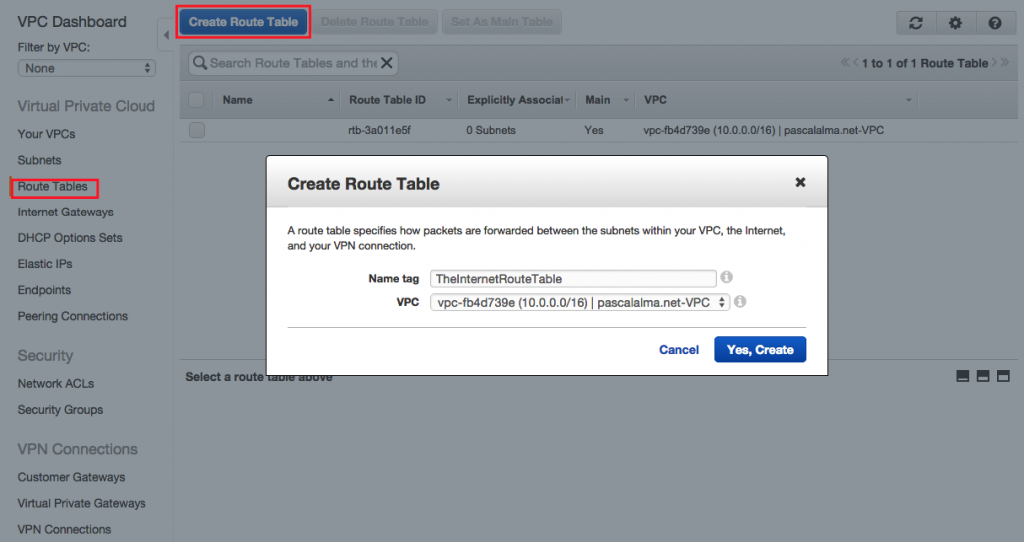Go to last page of route tables
Screen dimensions: 1024x542
[1004, 63]
